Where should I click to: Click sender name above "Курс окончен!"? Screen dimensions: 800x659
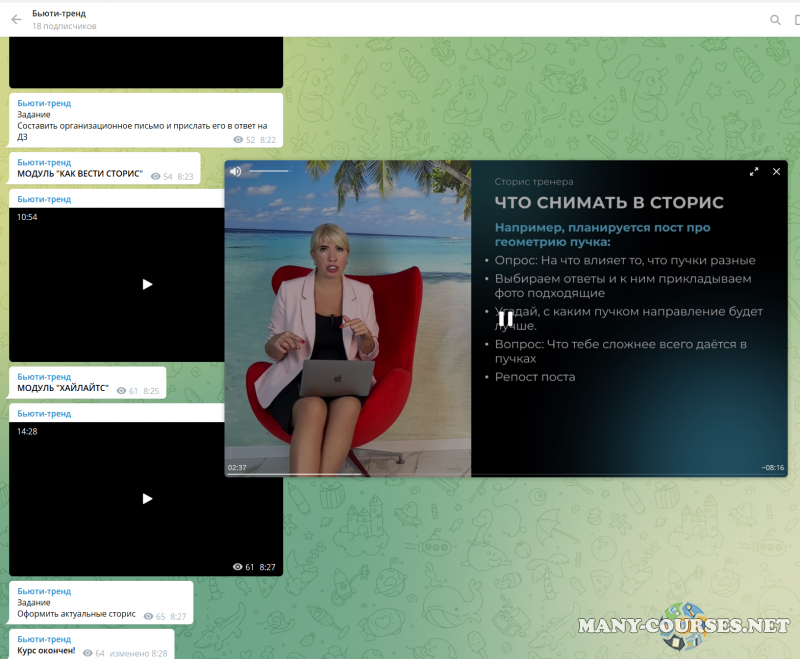[x=44, y=639]
